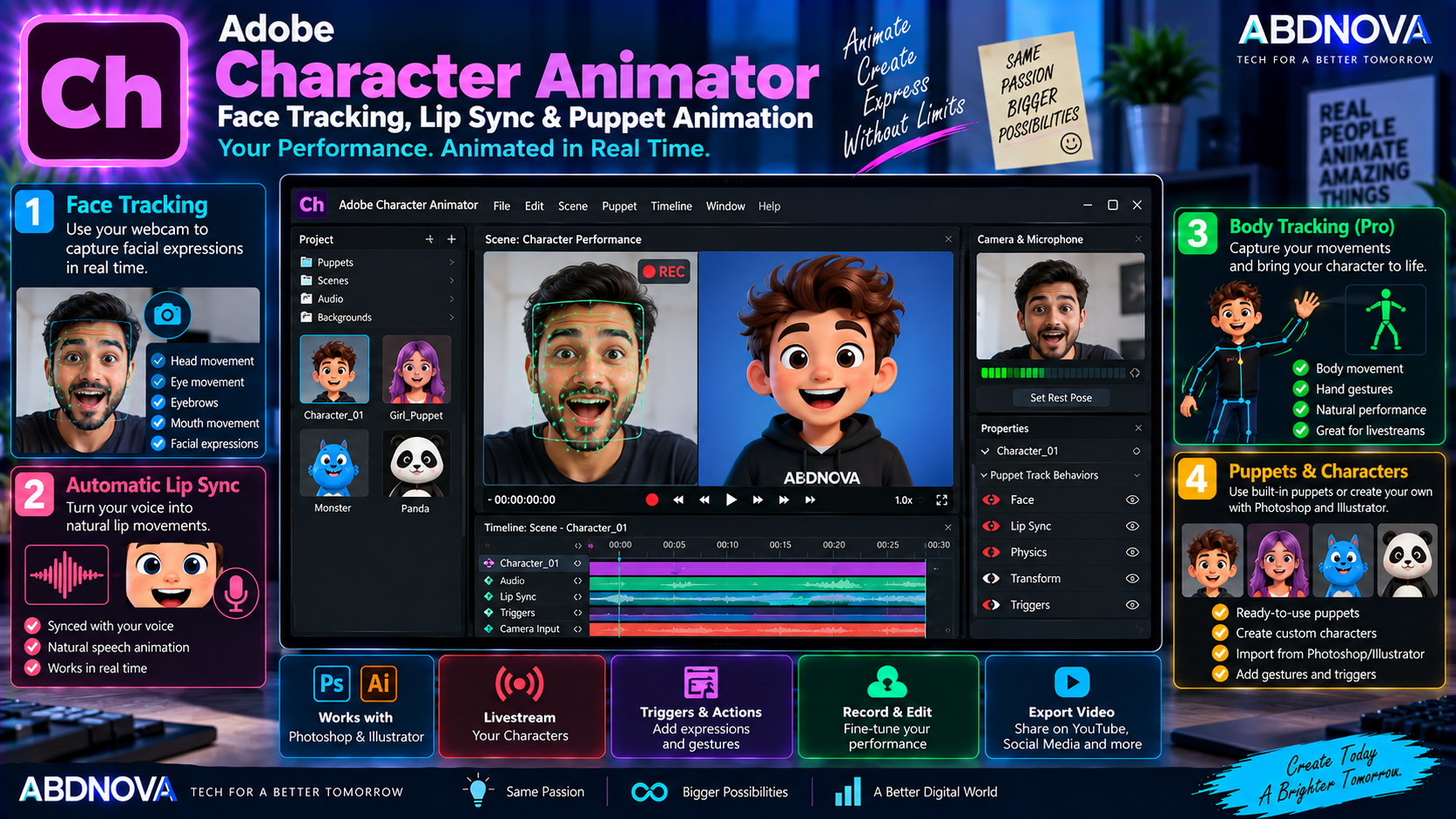The height and width of the screenshot is (819, 1456).
Task: Toggle fullscreen icon in scene panel
Action: coord(941,500)
